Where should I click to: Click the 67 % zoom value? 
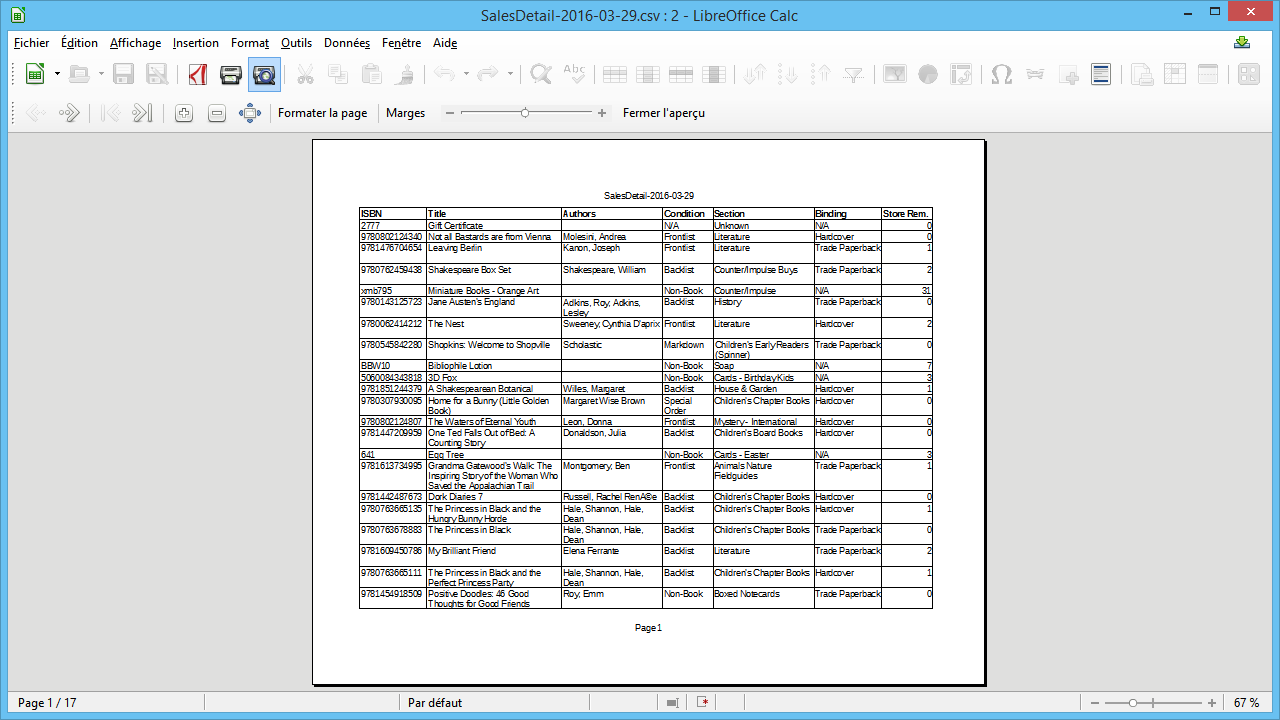pyautogui.click(x=1246, y=703)
